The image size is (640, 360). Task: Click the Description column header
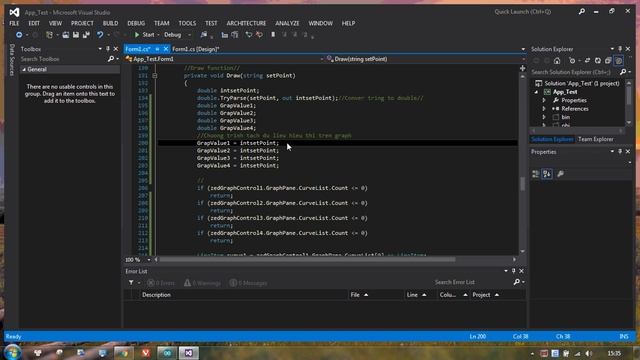(x=243, y=295)
